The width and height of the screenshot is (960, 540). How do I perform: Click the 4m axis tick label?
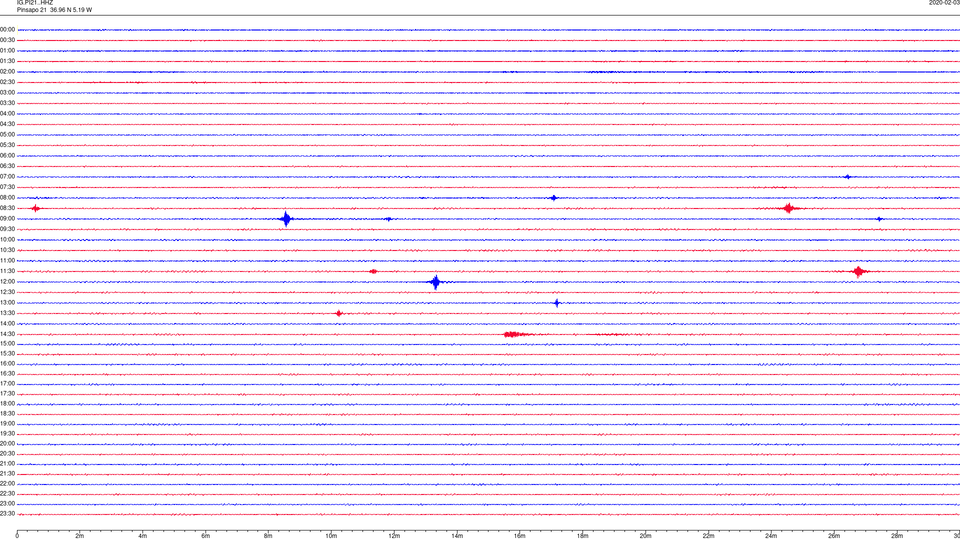(x=143, y=536)
